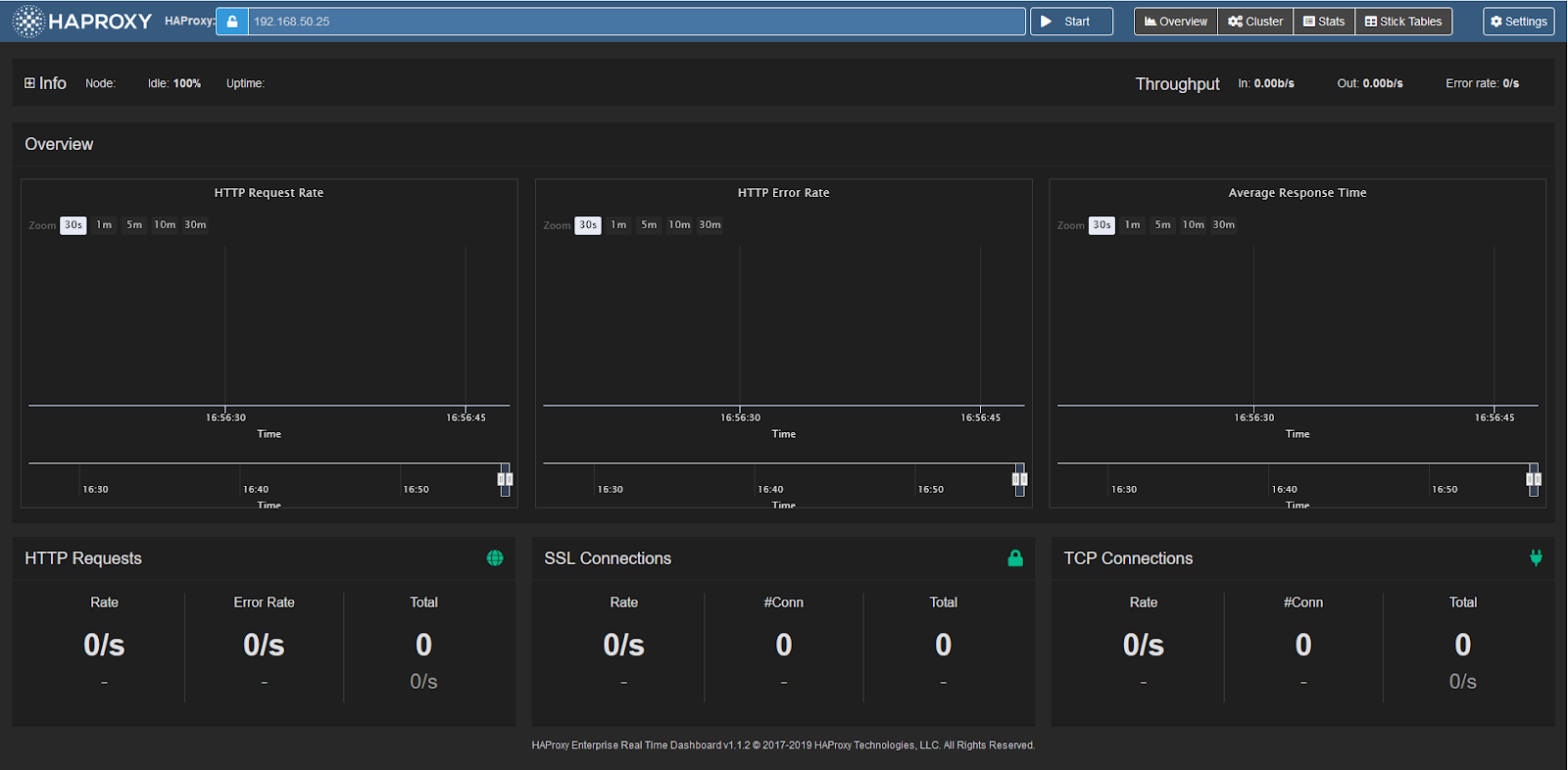Set HTTP Error Rate zoom to 5m
The height and width of the screenshot is (770, 1568).
[649, 225]
